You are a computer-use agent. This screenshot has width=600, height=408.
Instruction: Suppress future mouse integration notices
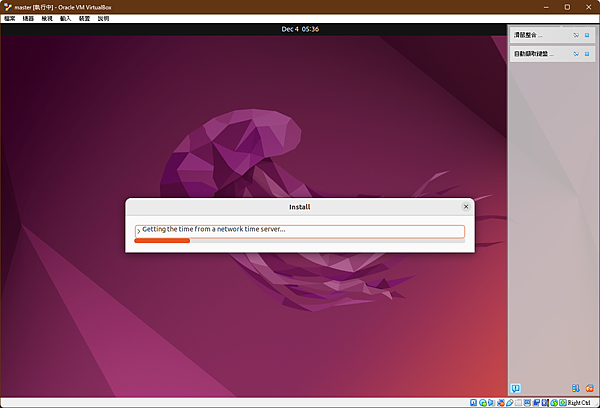tap(576, 35)
